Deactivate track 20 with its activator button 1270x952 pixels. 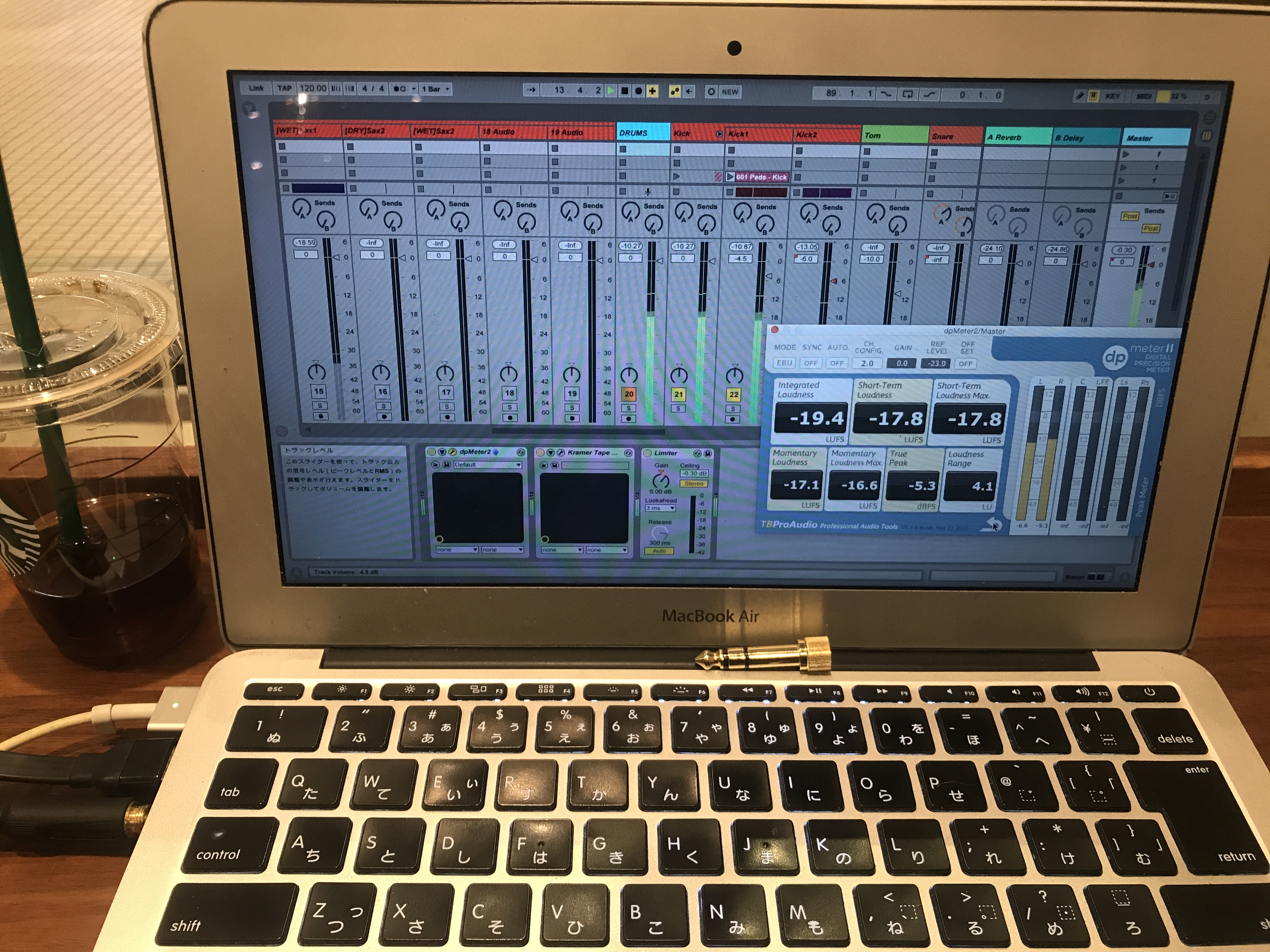pos(629,394)
